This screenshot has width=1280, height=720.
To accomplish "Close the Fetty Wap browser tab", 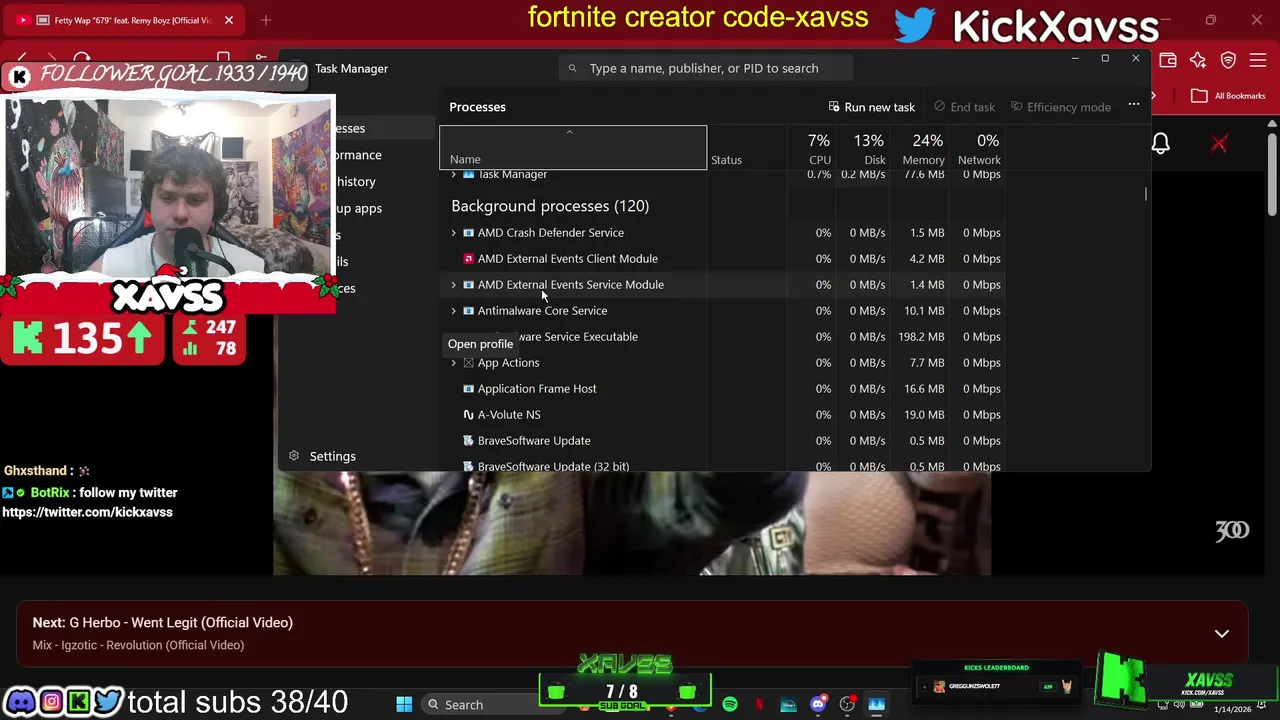I will click(229, 20).
